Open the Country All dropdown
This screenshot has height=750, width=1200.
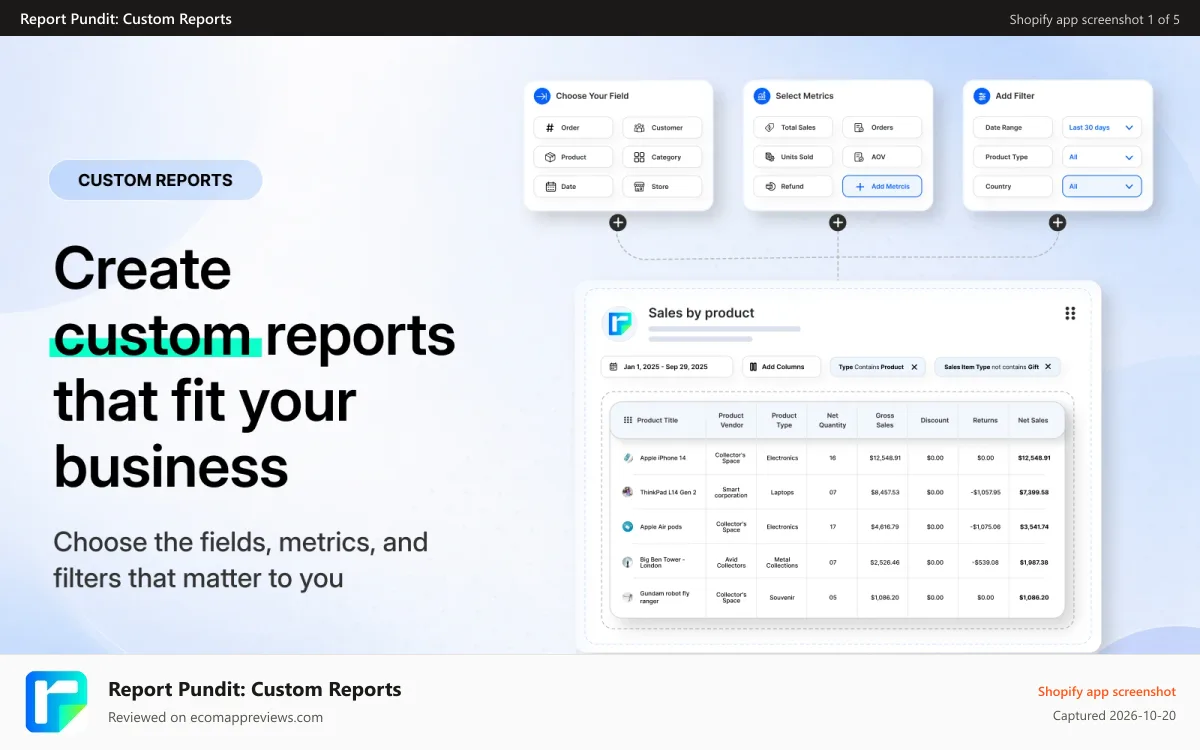coord(1102,186)
